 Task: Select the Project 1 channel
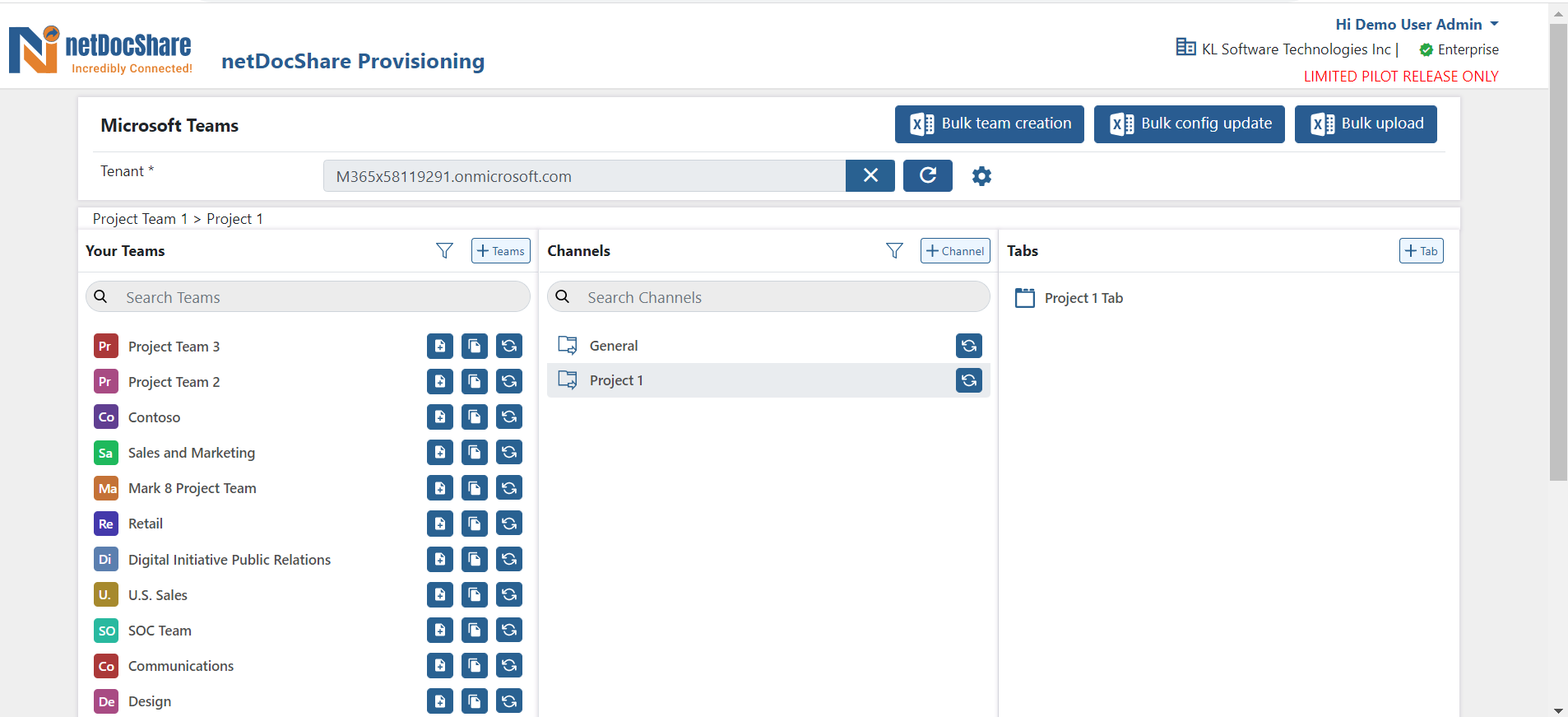616,380
